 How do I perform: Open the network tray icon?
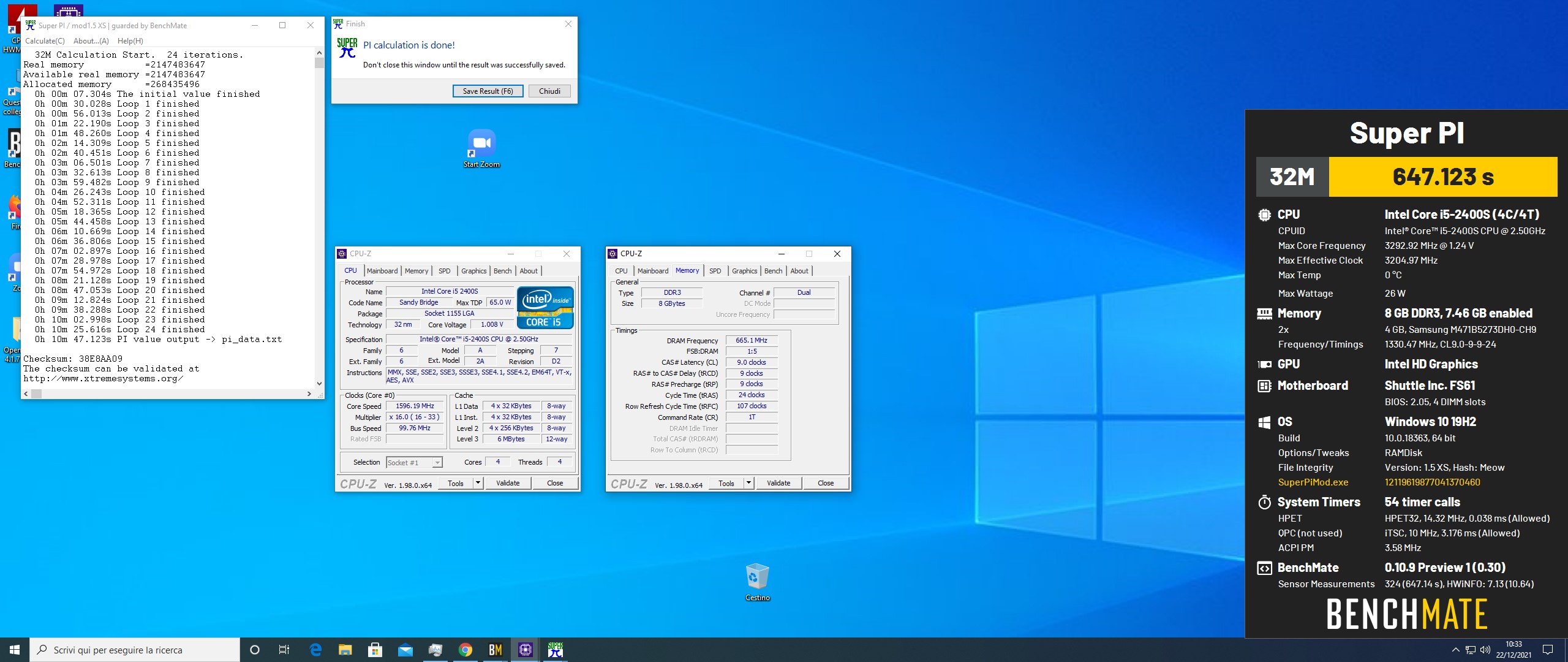pos(1471,650)
